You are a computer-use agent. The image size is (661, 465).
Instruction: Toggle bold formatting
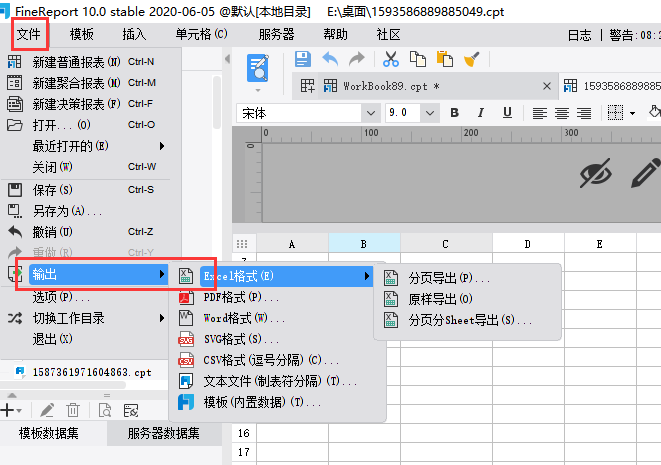pyautogui.click(x=454, y=113)
